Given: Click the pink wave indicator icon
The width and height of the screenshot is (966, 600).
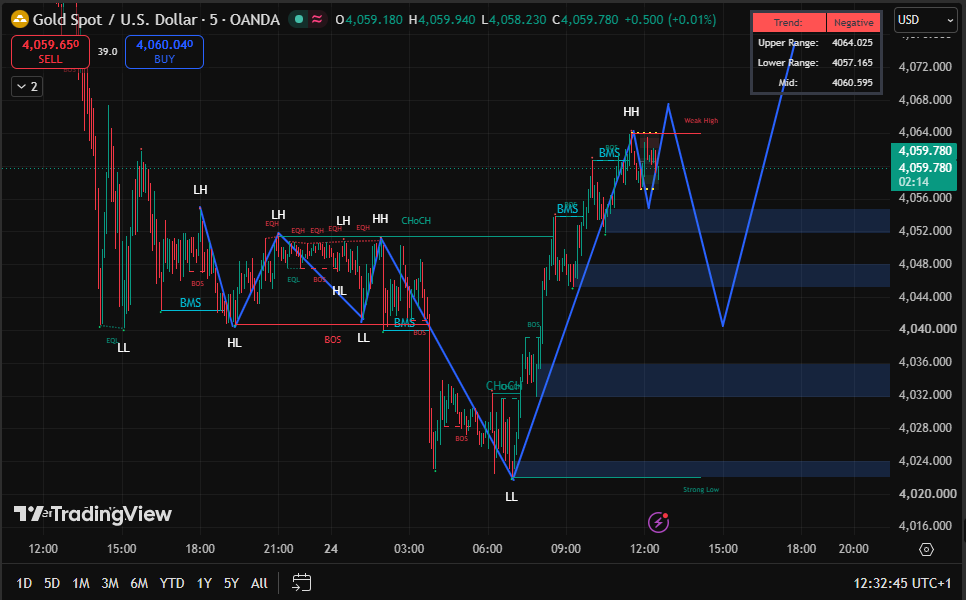Looking at the screenshot, I should (x=317, y=20).
